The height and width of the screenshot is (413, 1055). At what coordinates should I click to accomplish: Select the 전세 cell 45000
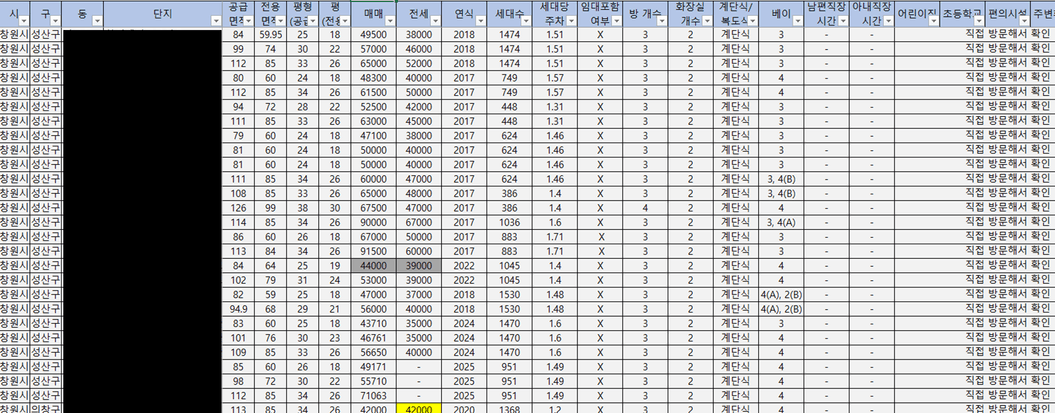[419, 121]
